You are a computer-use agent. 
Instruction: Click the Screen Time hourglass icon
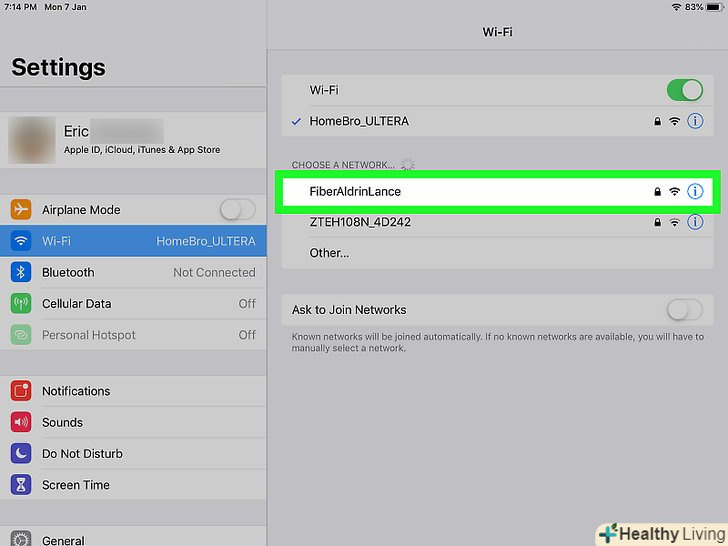coord(21,485)
